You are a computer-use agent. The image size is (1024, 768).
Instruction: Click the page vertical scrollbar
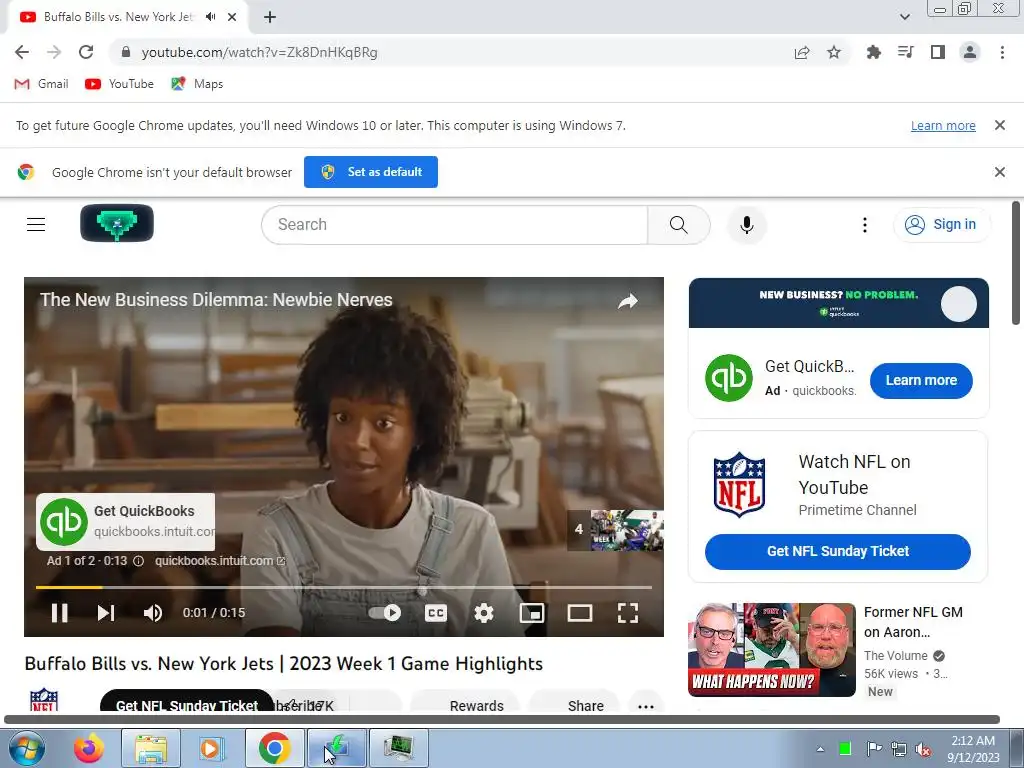coord(1016,263)
